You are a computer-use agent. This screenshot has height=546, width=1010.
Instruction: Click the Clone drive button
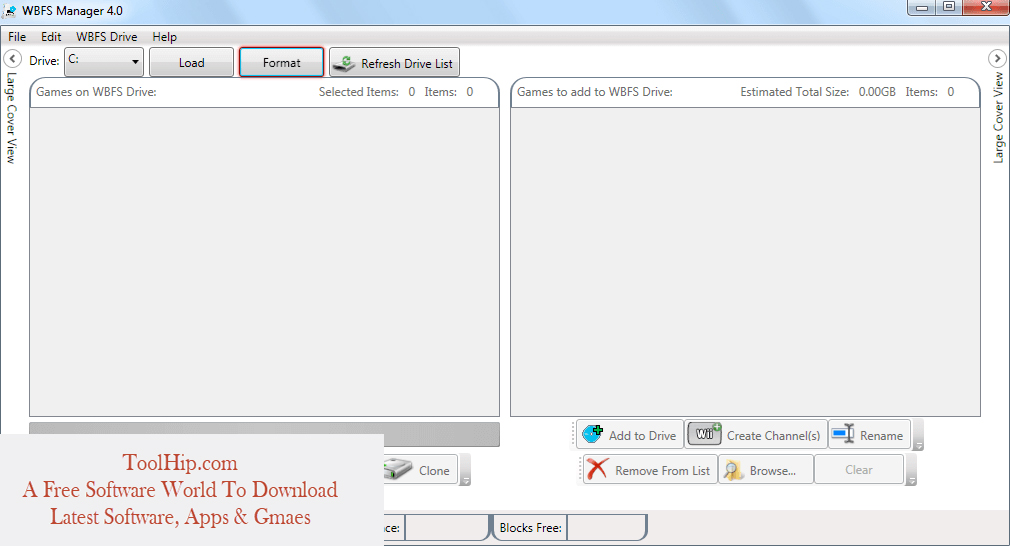[x=421, y=470]
